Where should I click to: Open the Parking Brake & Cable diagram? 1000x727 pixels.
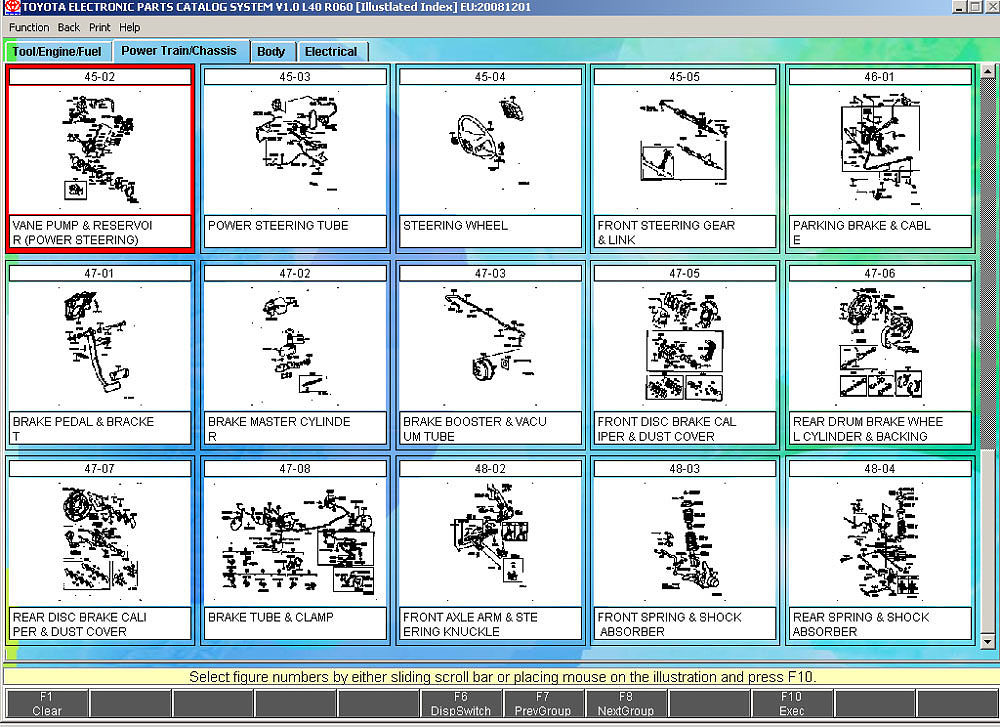coord(879,148)
